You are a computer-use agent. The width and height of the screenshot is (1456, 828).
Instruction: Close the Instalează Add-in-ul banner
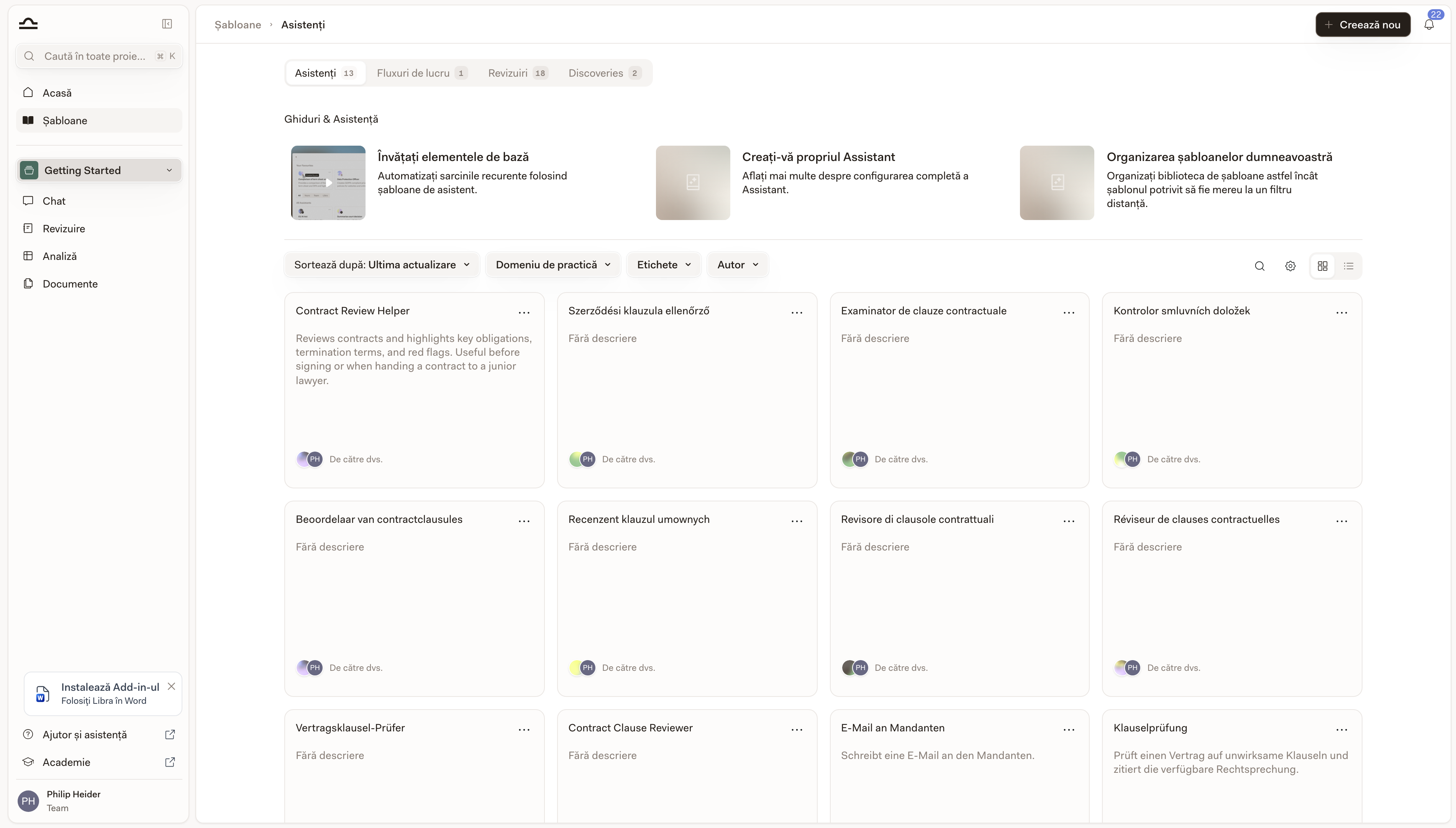[171, 687]
